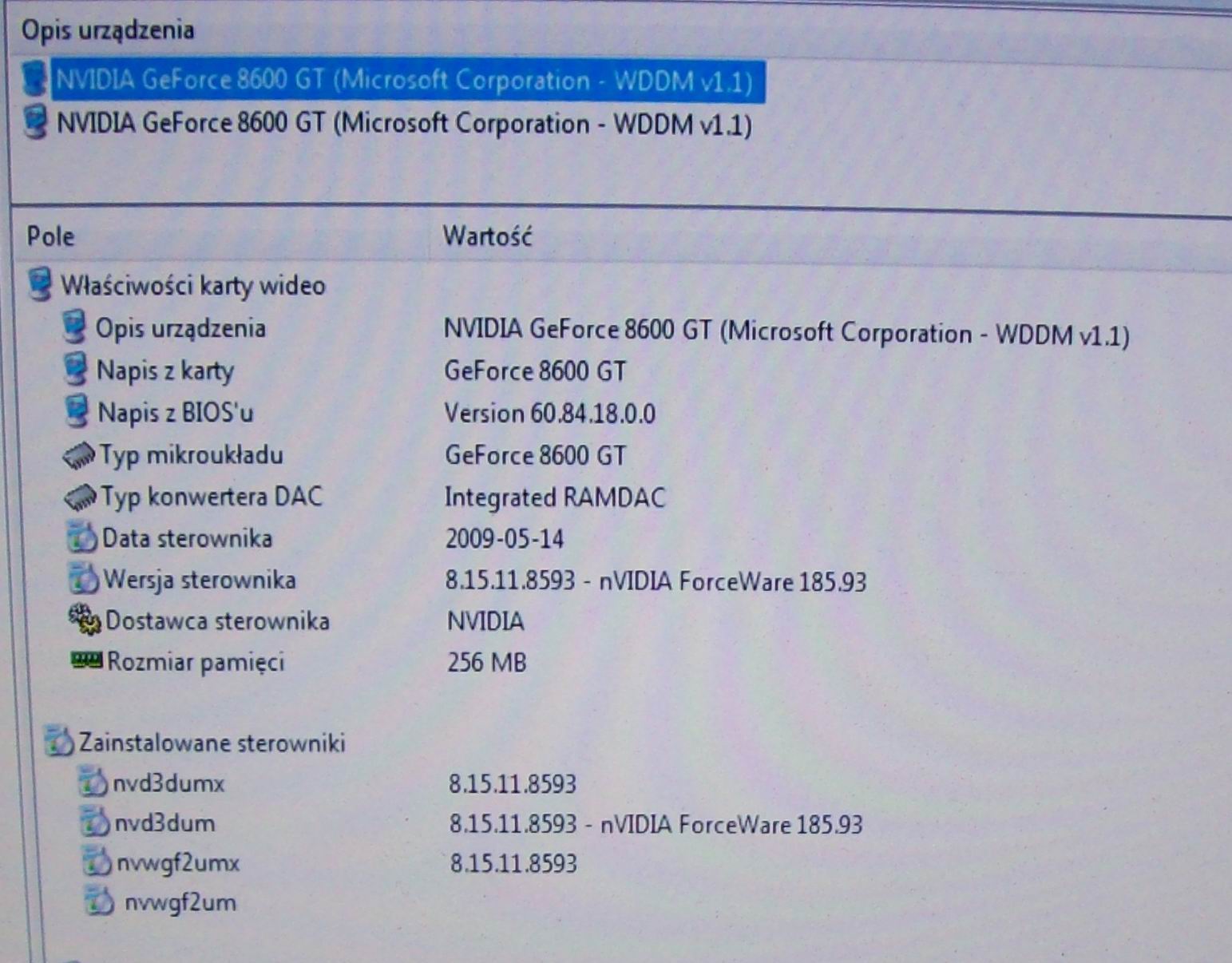Select the nvwgf2um driver entry
Image resolution: width=1232 pixels, height=963 pixels.
(180, 903)
